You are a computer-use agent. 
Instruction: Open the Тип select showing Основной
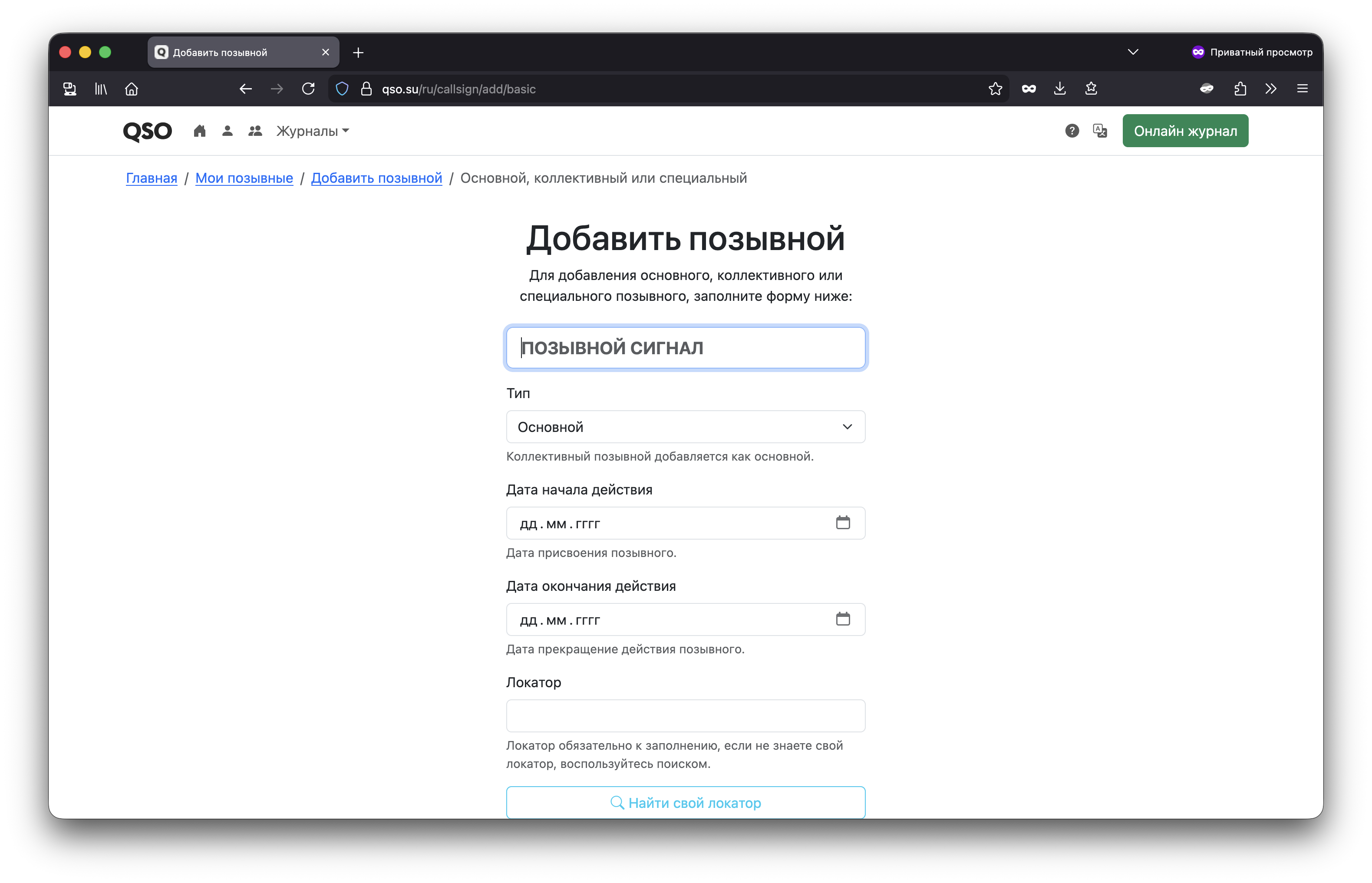(x=685, y=427)
